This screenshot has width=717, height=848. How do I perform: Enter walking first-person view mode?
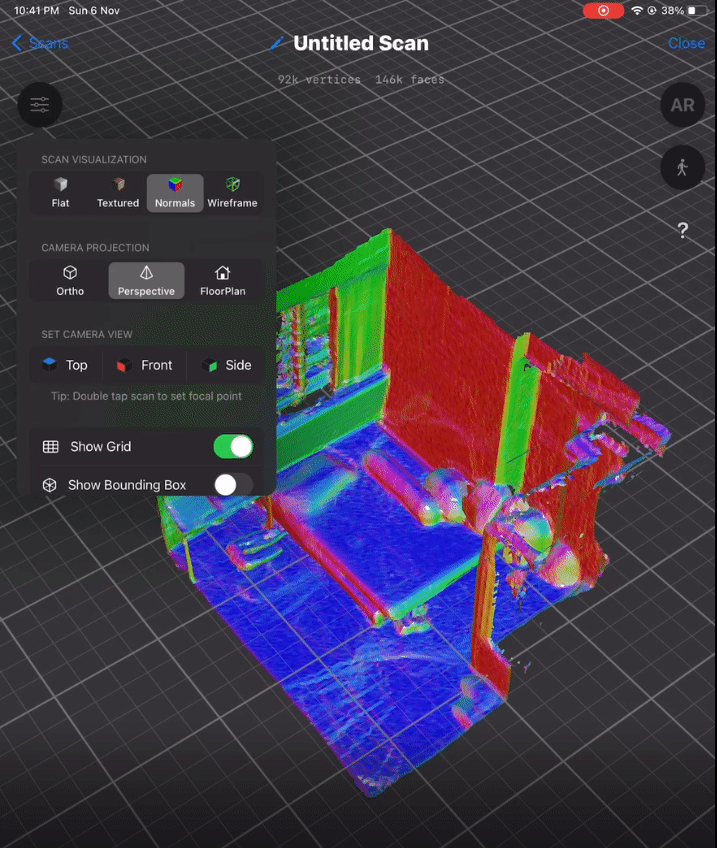(x=682, y=167)
